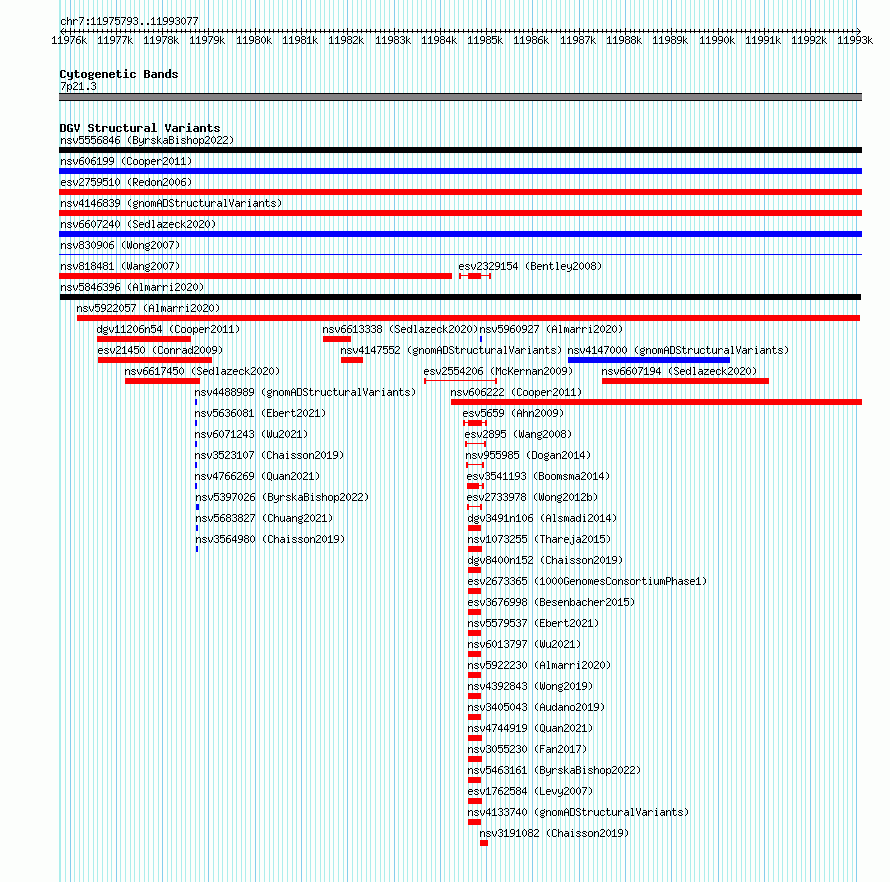The image size is (890, 882).
Task: Select nsv3564980 (Chaisson2019) label
Action: (x=270, y=539)
